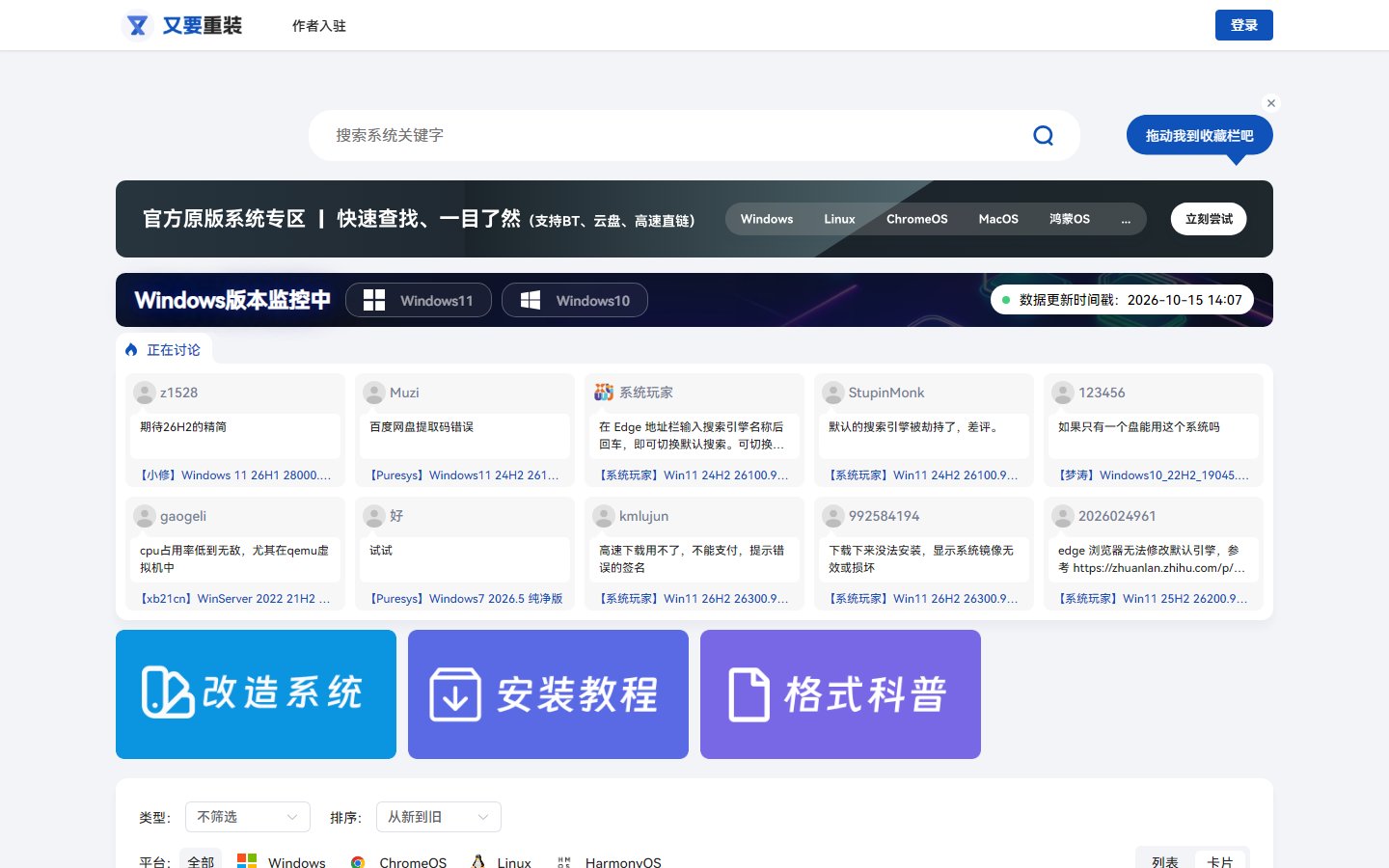This screenshot has width=1389, height=868.
Task: Open the ChromeOS tab in banner
Action: coord(917,219)
